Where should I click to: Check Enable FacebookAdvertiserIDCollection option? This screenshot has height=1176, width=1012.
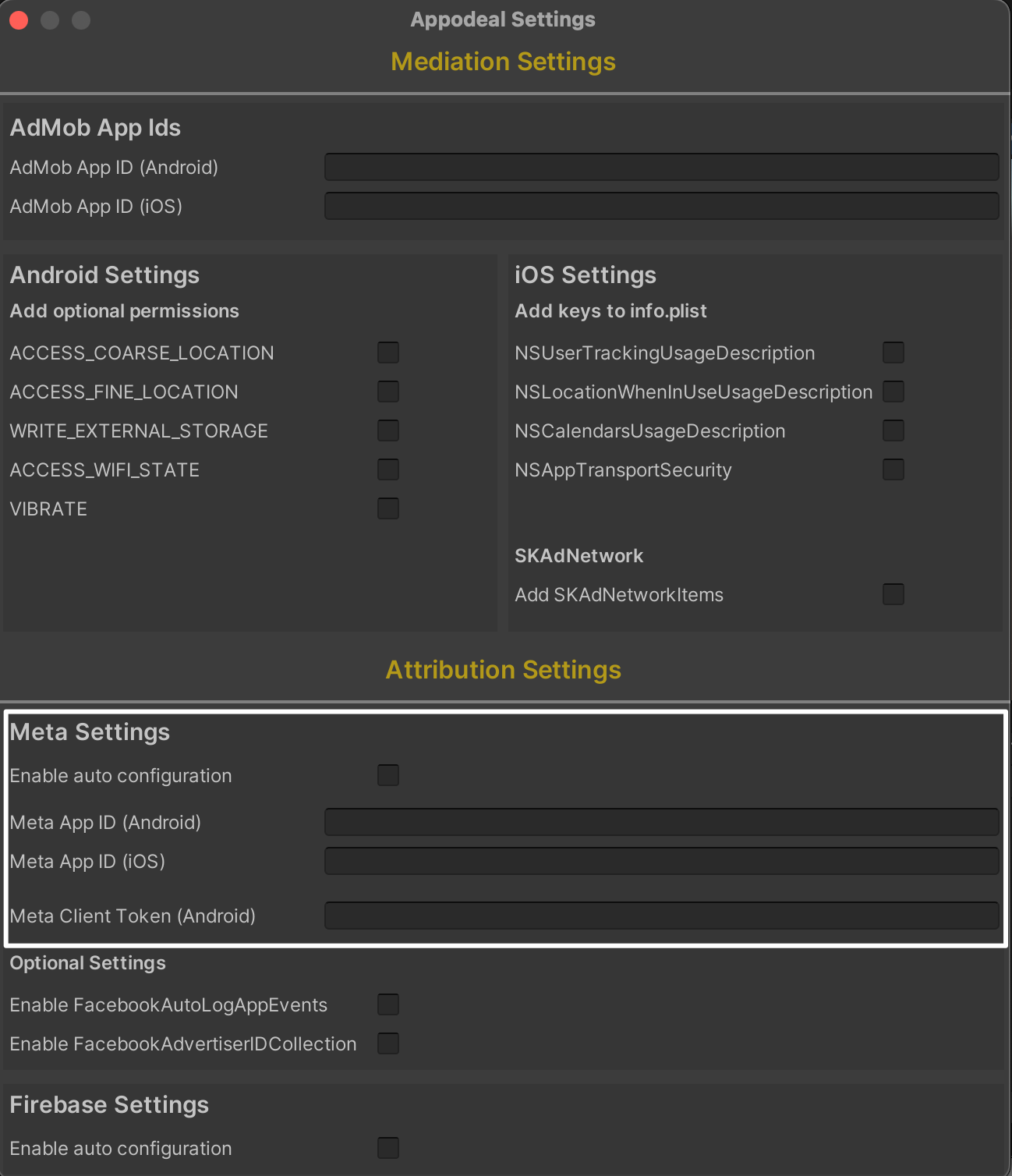point(388,1043)
